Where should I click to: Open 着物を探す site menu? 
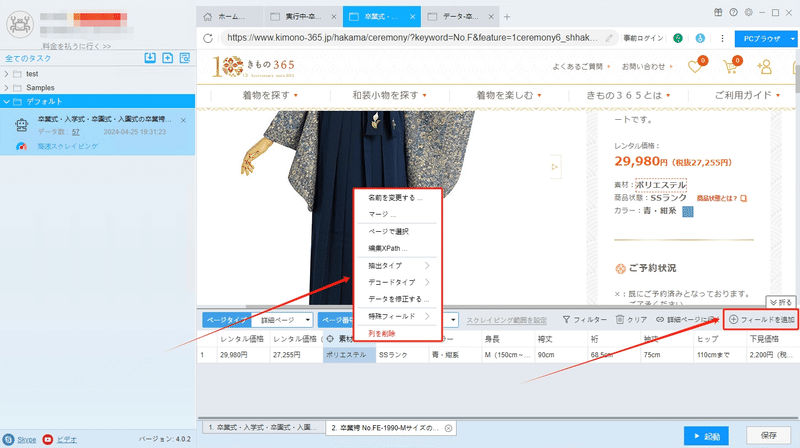point(270,95)
